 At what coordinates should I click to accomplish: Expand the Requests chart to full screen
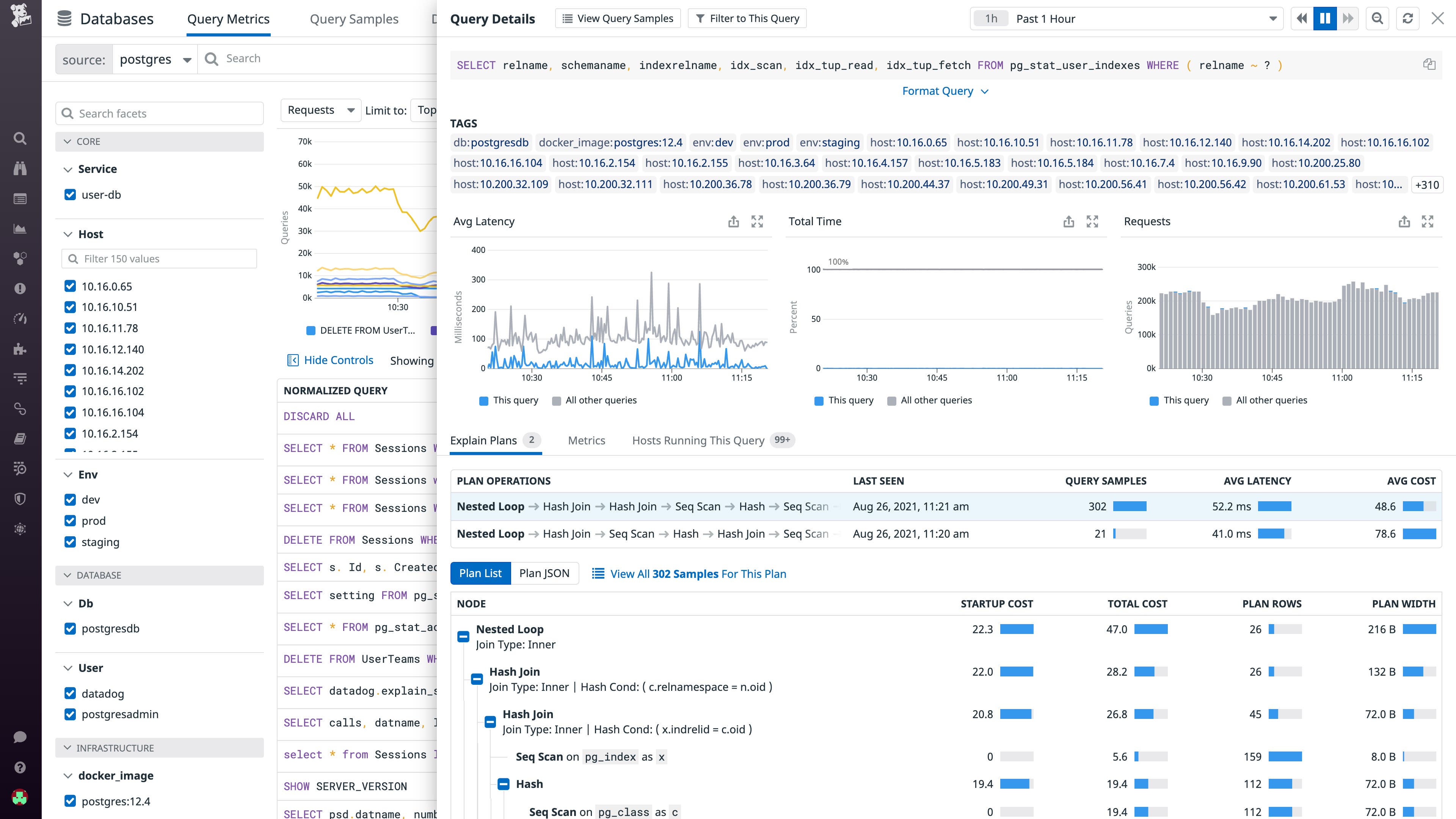click(x=1428, y=221)
